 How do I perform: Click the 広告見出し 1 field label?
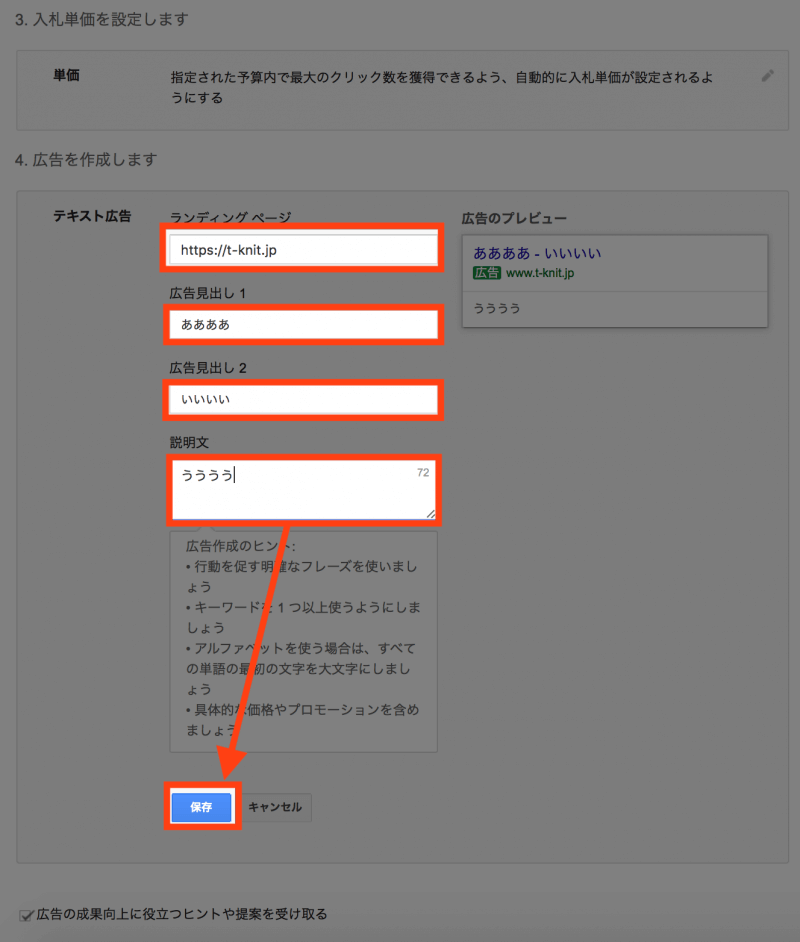tap(208, 293)
